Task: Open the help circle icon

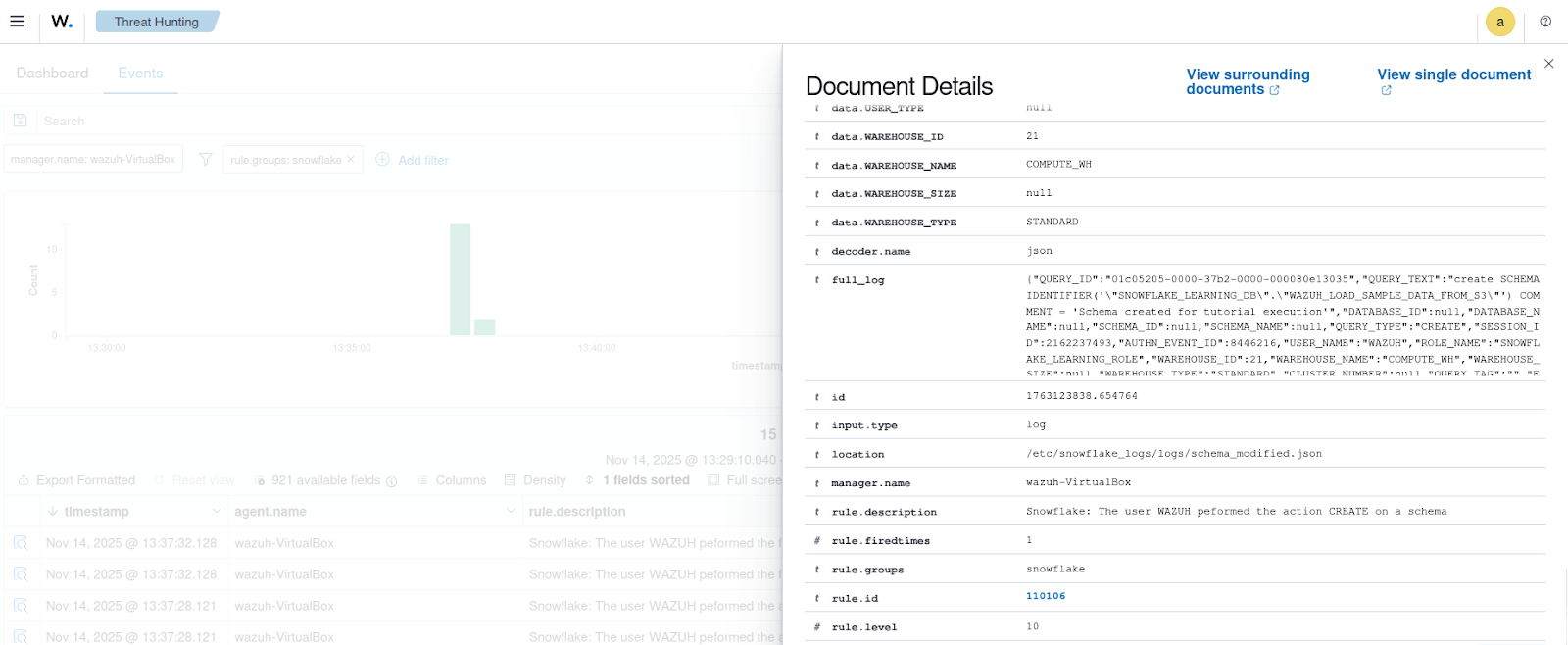Action: [1545, 22]
